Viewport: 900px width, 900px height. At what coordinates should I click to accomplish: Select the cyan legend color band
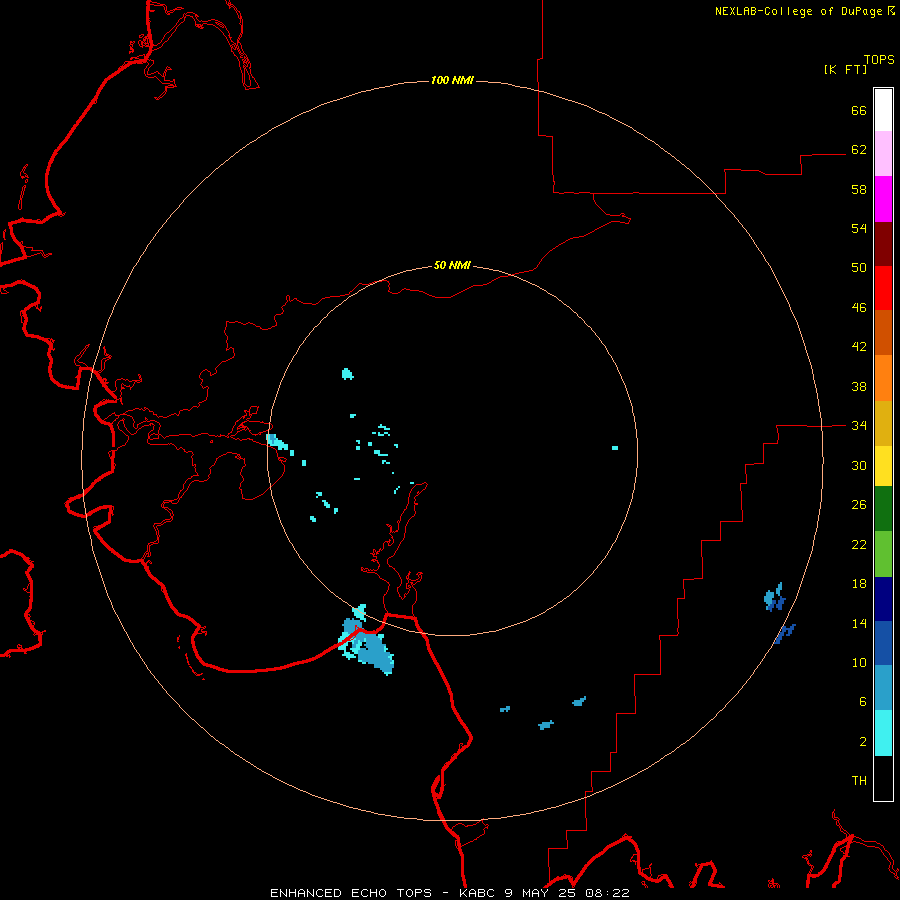(x=883, y=733)
